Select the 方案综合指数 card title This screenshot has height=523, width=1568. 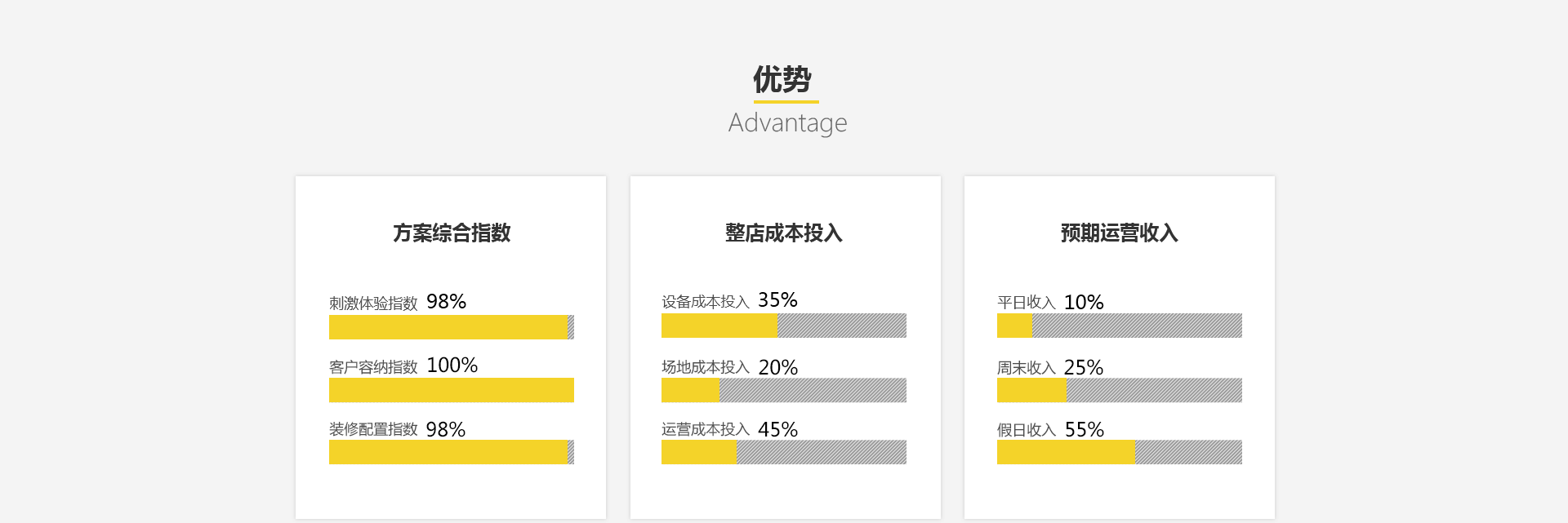(452, 233)
